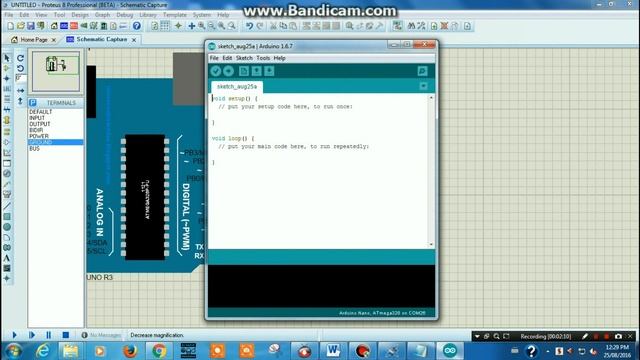Click Open Project folder icon in Proteus
This screenshot has width=640, height=360.
click(21, 26)
